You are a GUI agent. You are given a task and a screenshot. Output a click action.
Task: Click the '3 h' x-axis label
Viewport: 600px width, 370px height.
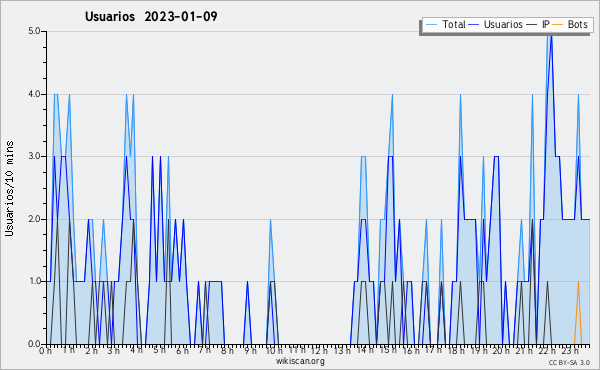coord(114,351)
